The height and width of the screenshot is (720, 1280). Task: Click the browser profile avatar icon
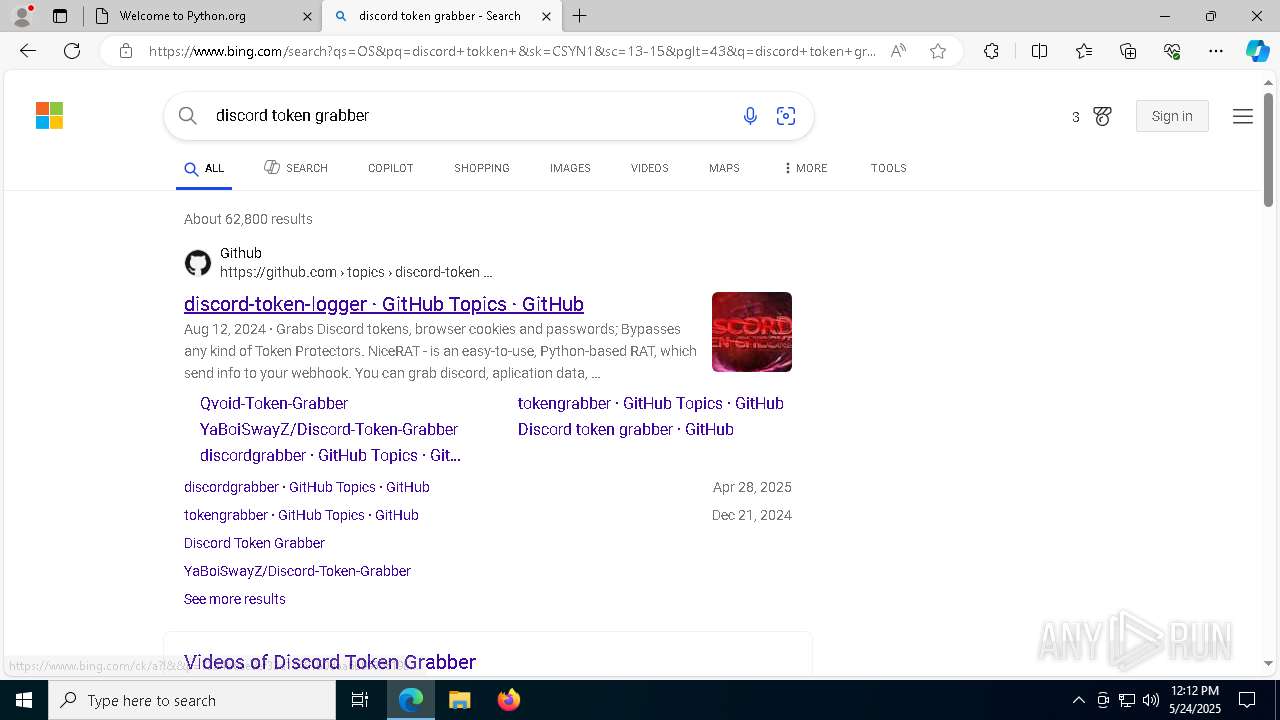[x=21, y=16]
